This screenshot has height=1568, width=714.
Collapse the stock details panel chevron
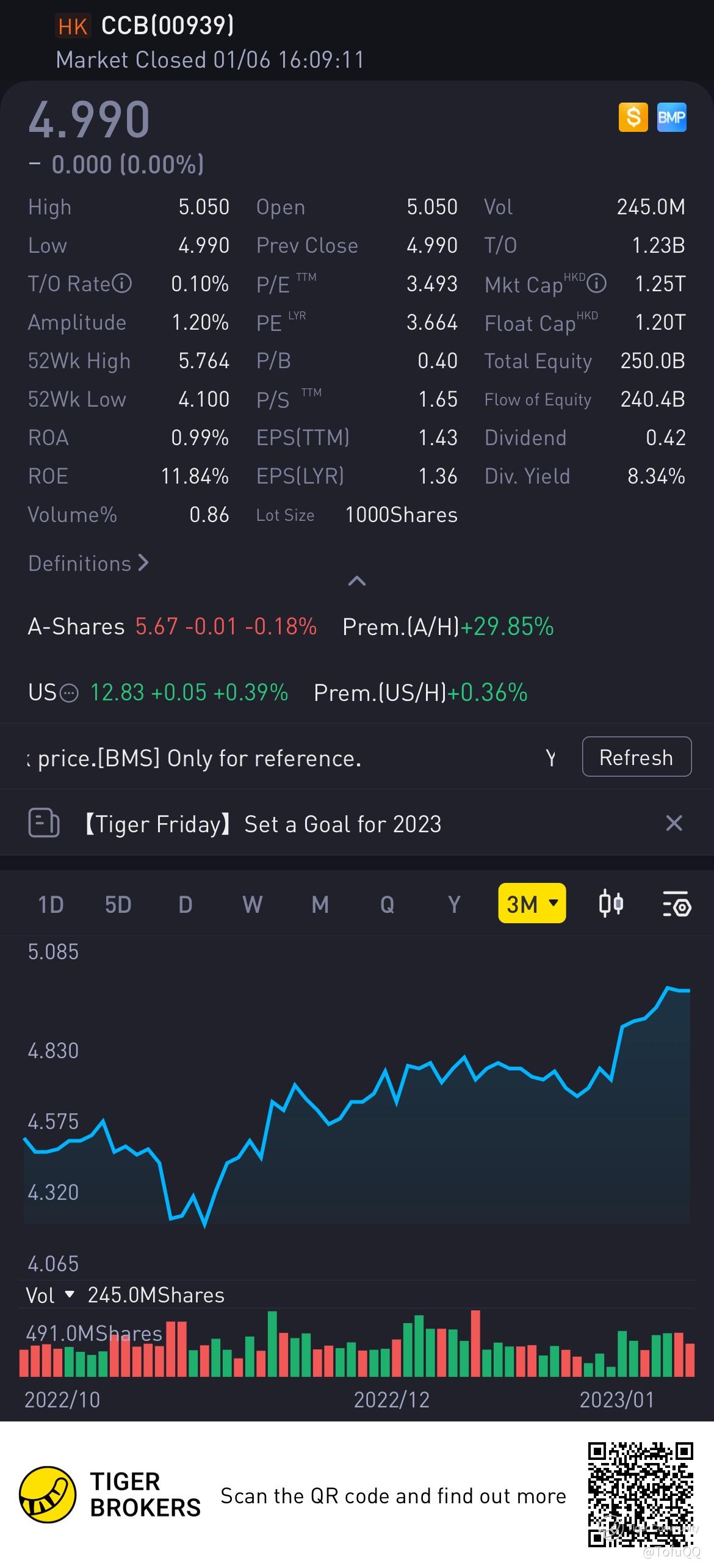pyautogui.click(x=357, y=581)
